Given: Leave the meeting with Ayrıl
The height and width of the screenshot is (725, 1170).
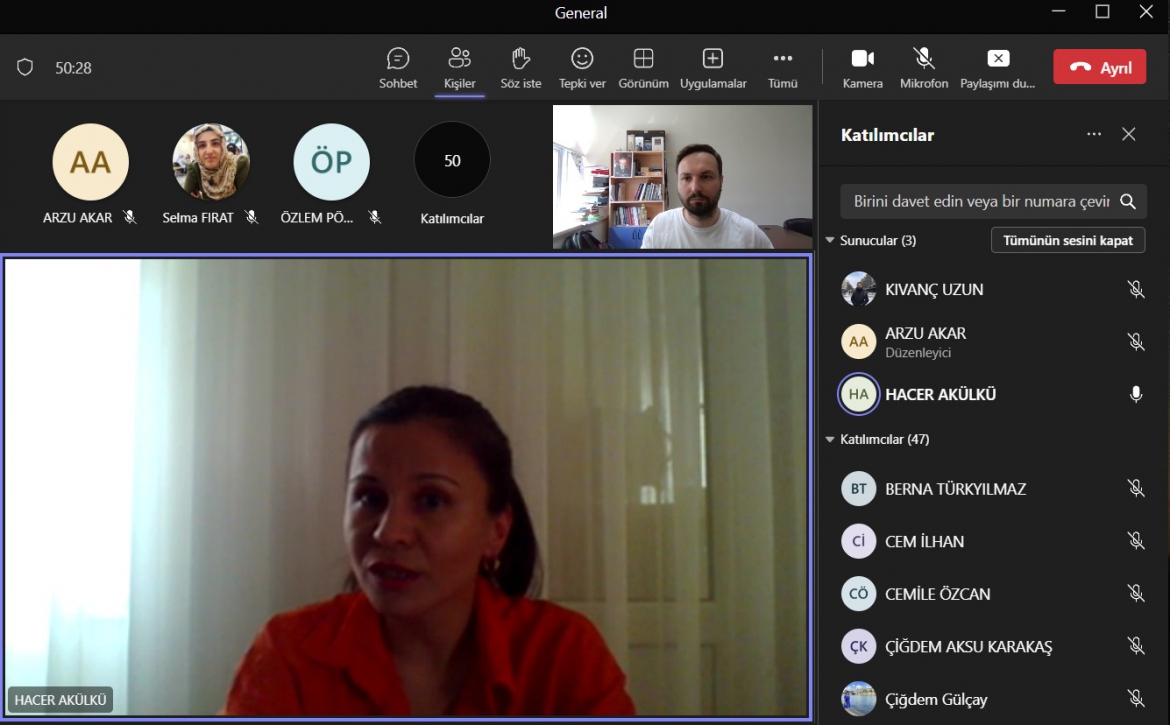Looking at the screenshot, I should 1100,67.
